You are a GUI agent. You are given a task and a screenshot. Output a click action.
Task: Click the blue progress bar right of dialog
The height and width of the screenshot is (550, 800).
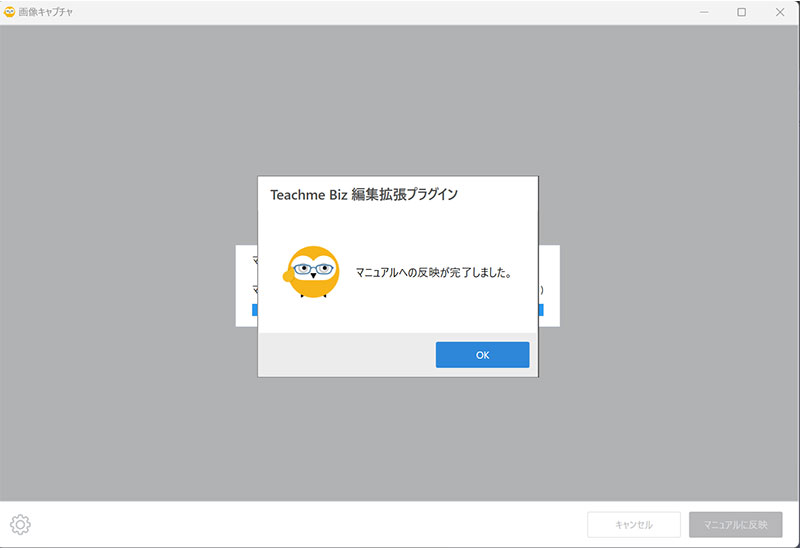[x=541, y=310]
